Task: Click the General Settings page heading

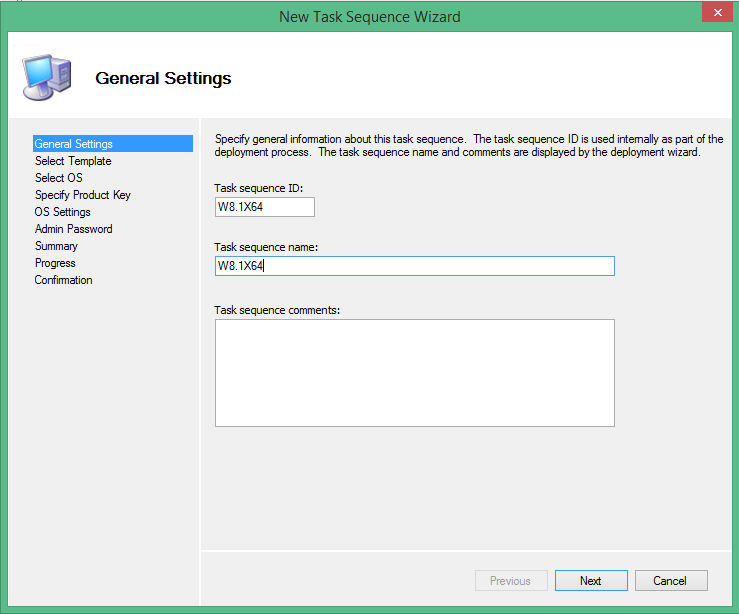Action: [x=163, y=78]
